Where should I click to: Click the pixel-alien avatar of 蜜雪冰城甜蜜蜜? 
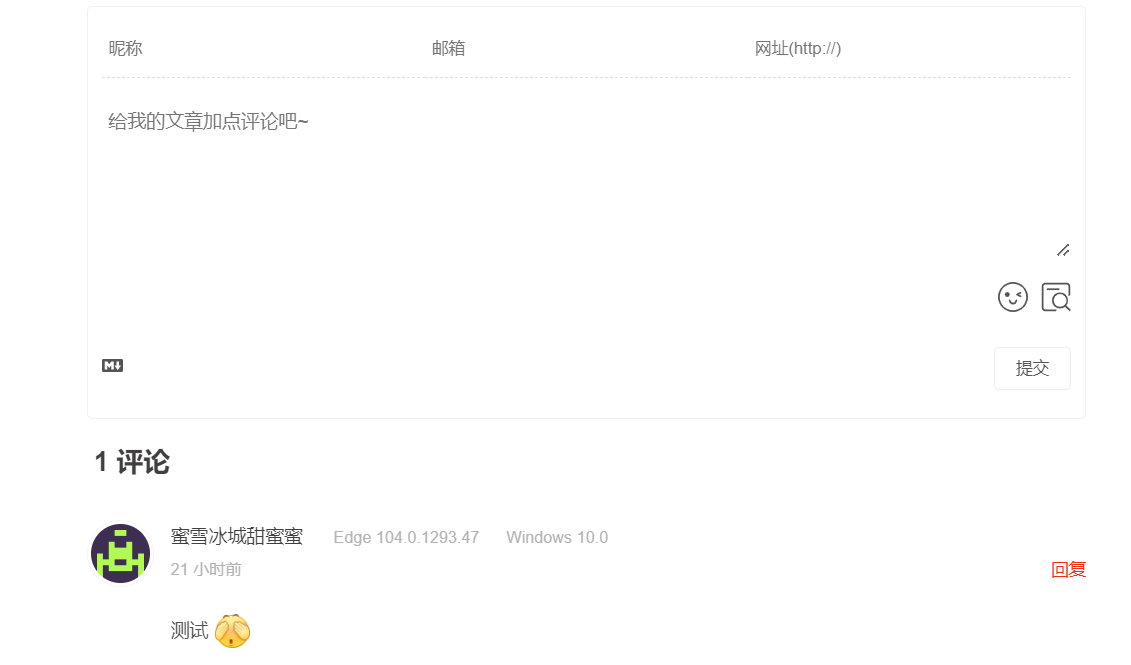tap(120, 553)
